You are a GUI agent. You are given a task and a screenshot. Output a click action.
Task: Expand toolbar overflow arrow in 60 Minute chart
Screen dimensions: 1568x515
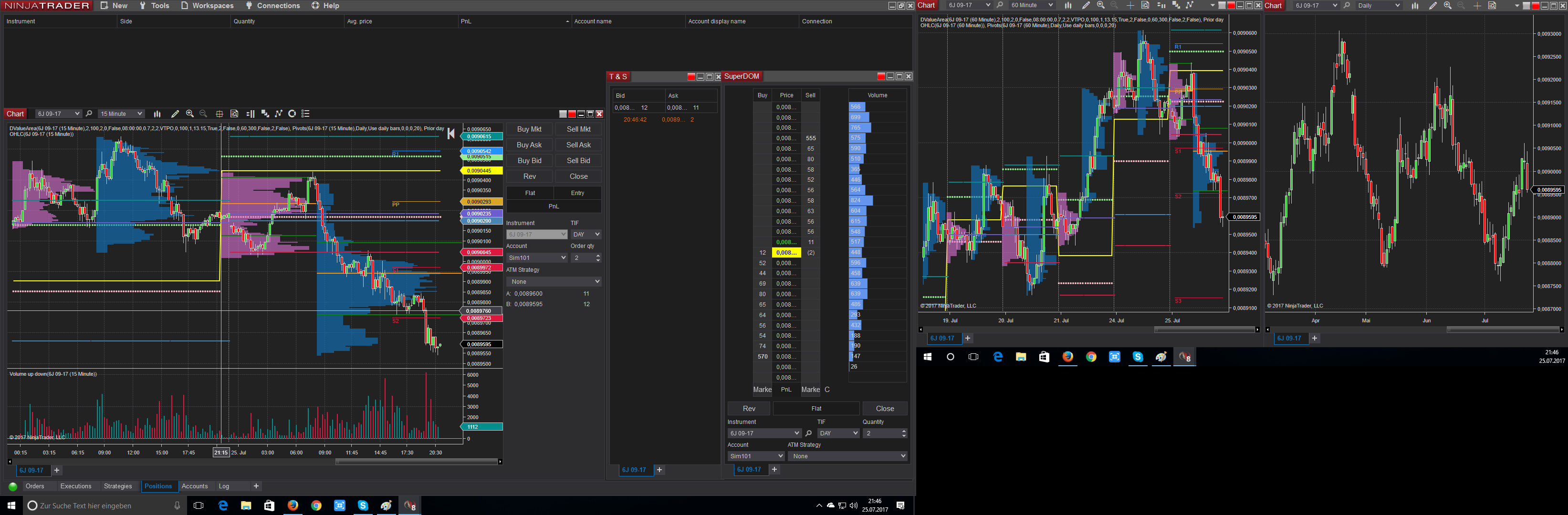tap(1213, 5)
